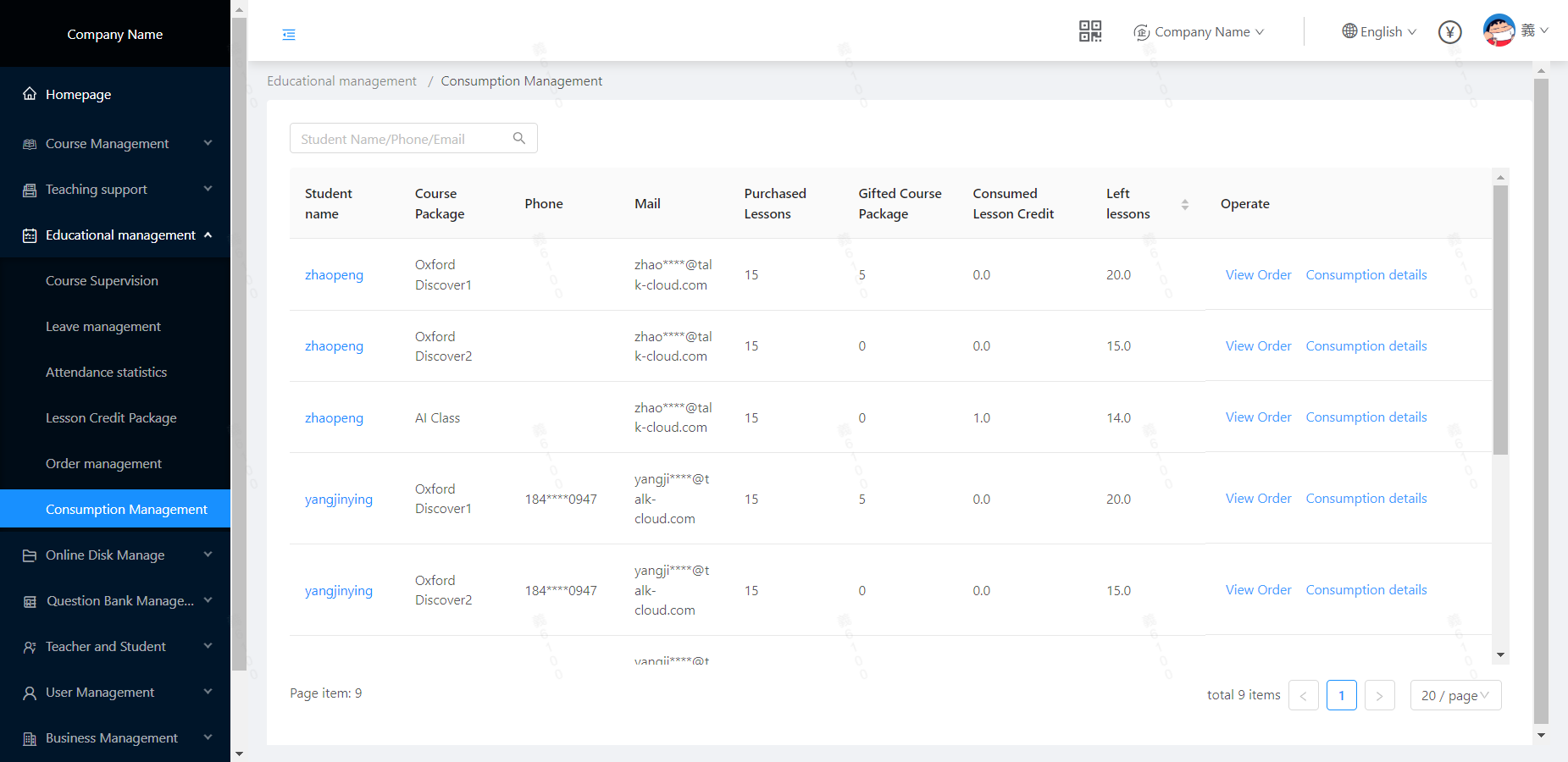Open Order management in sidebar

point(103,464)
